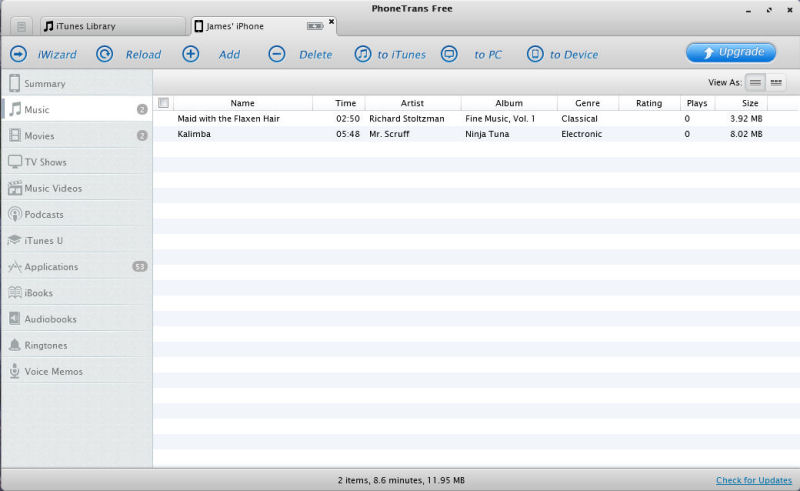800x491 pixels.
Task: Click the Check for Updates link
Action: click(754, 480)
